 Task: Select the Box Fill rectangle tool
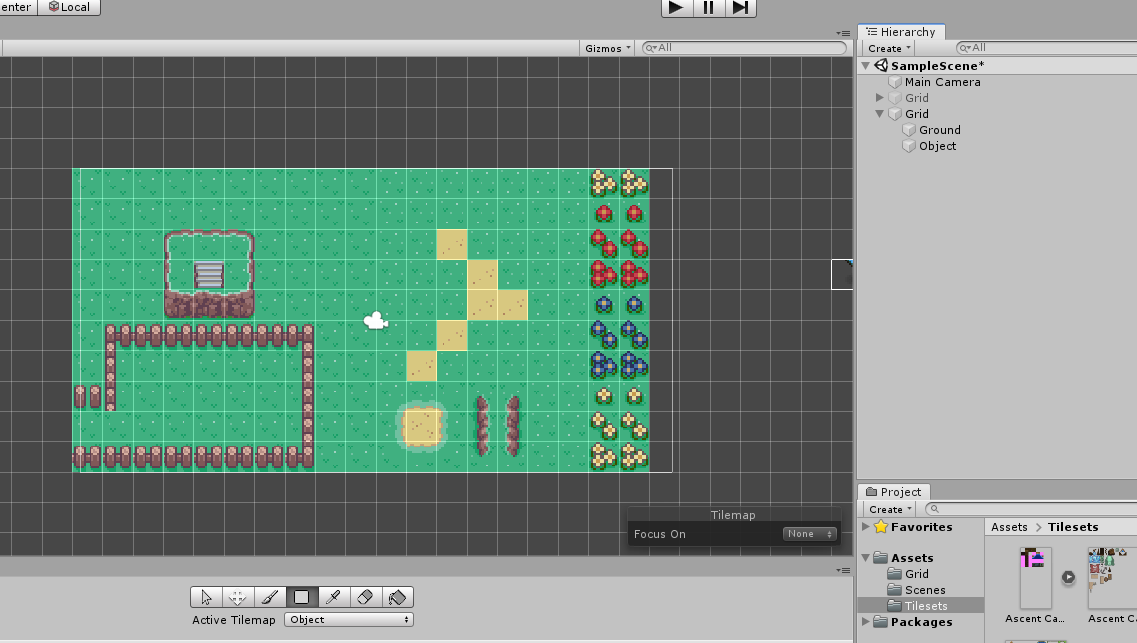302,596
